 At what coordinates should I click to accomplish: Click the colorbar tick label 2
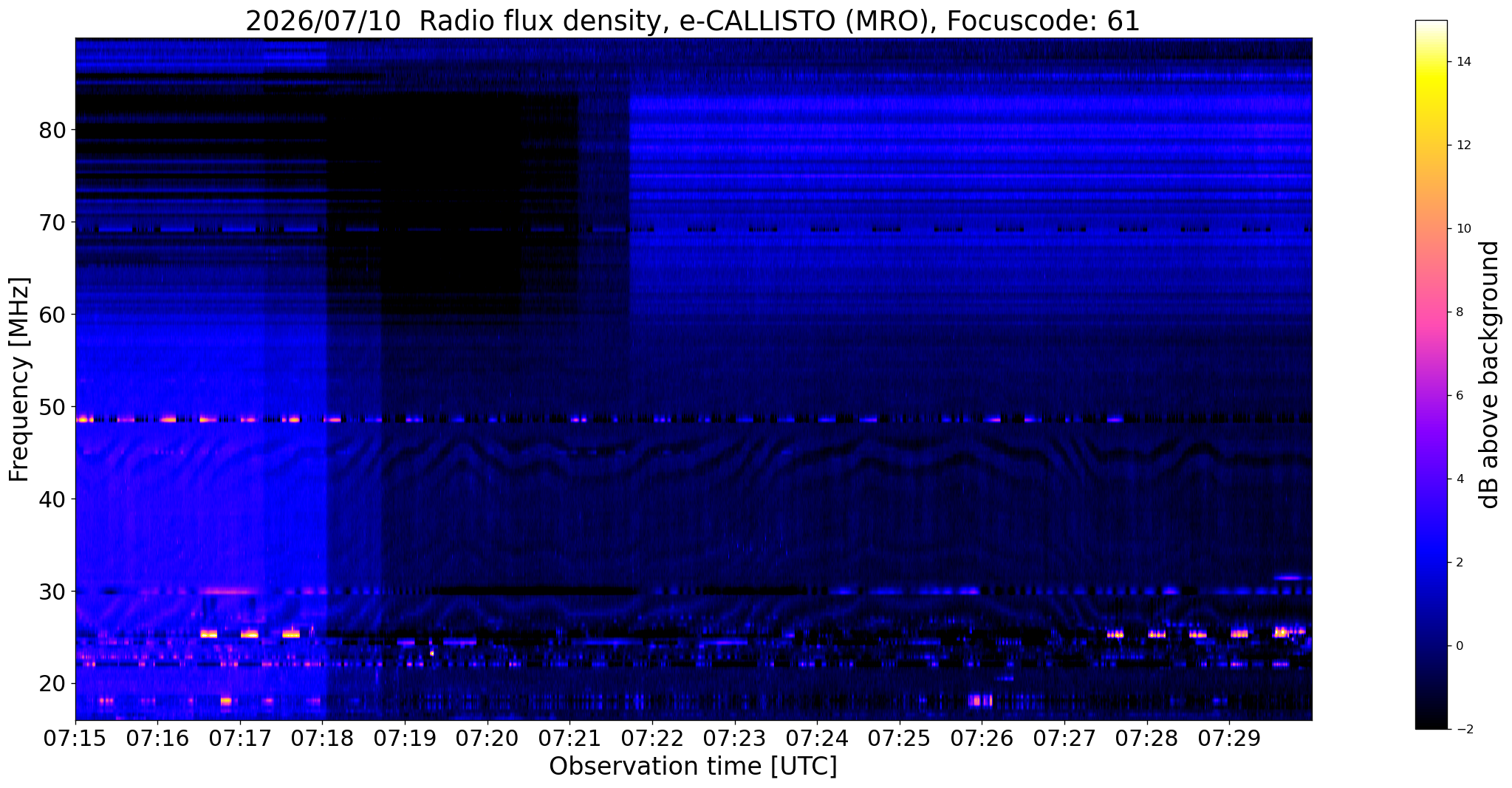[x=1458, y=563]
